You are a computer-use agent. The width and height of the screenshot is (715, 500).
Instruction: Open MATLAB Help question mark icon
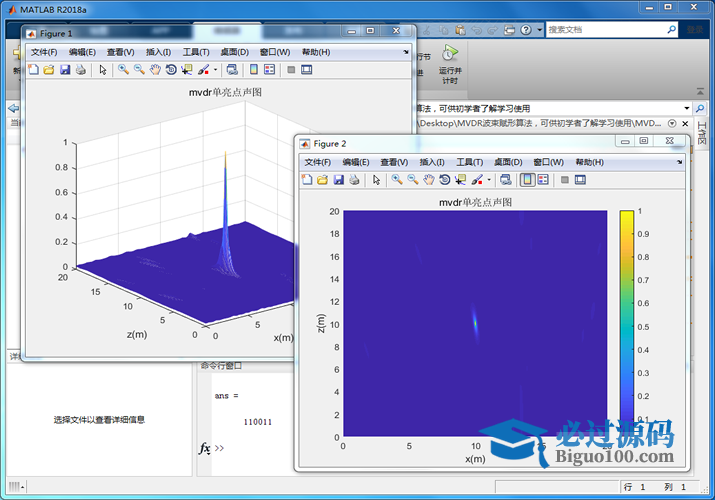[x=526, y=30]
